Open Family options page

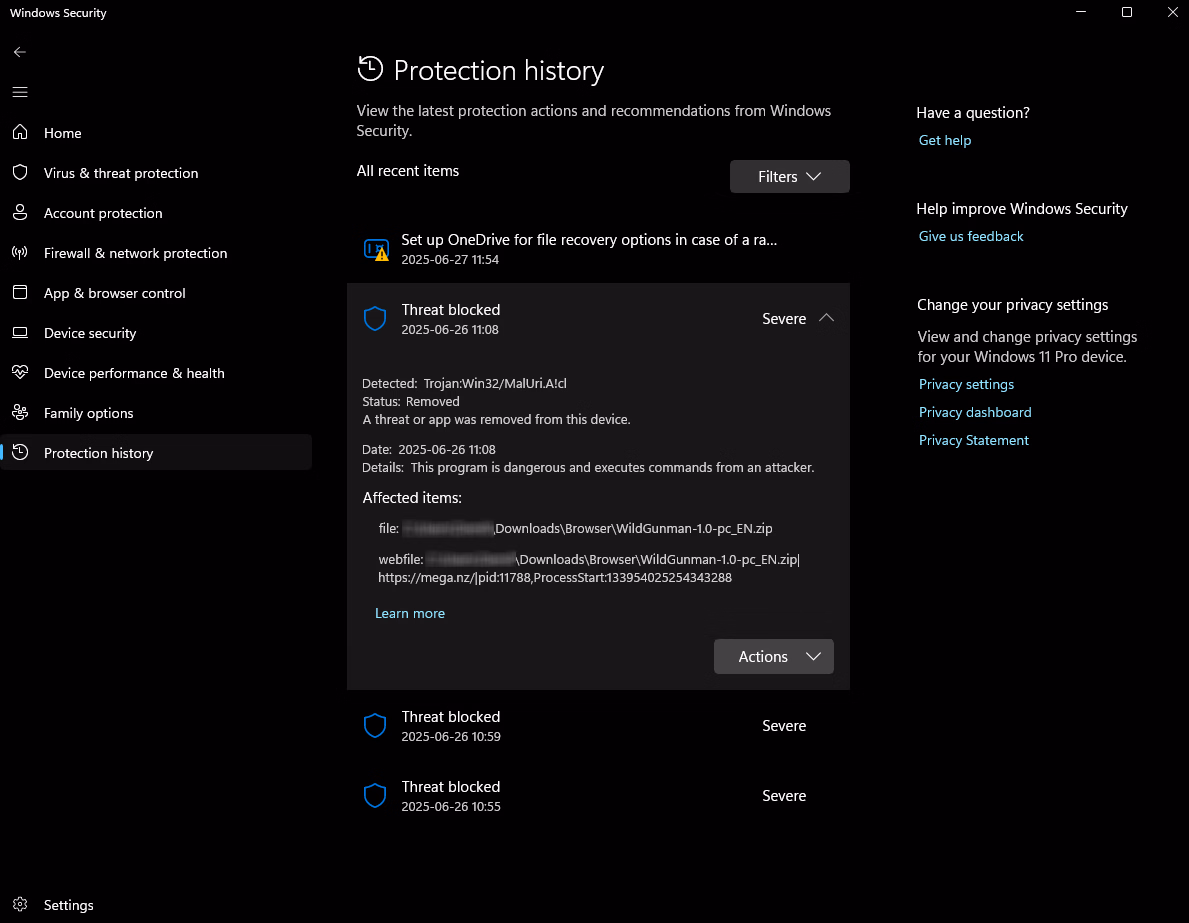pyautogui.click(x=155, y=413)
